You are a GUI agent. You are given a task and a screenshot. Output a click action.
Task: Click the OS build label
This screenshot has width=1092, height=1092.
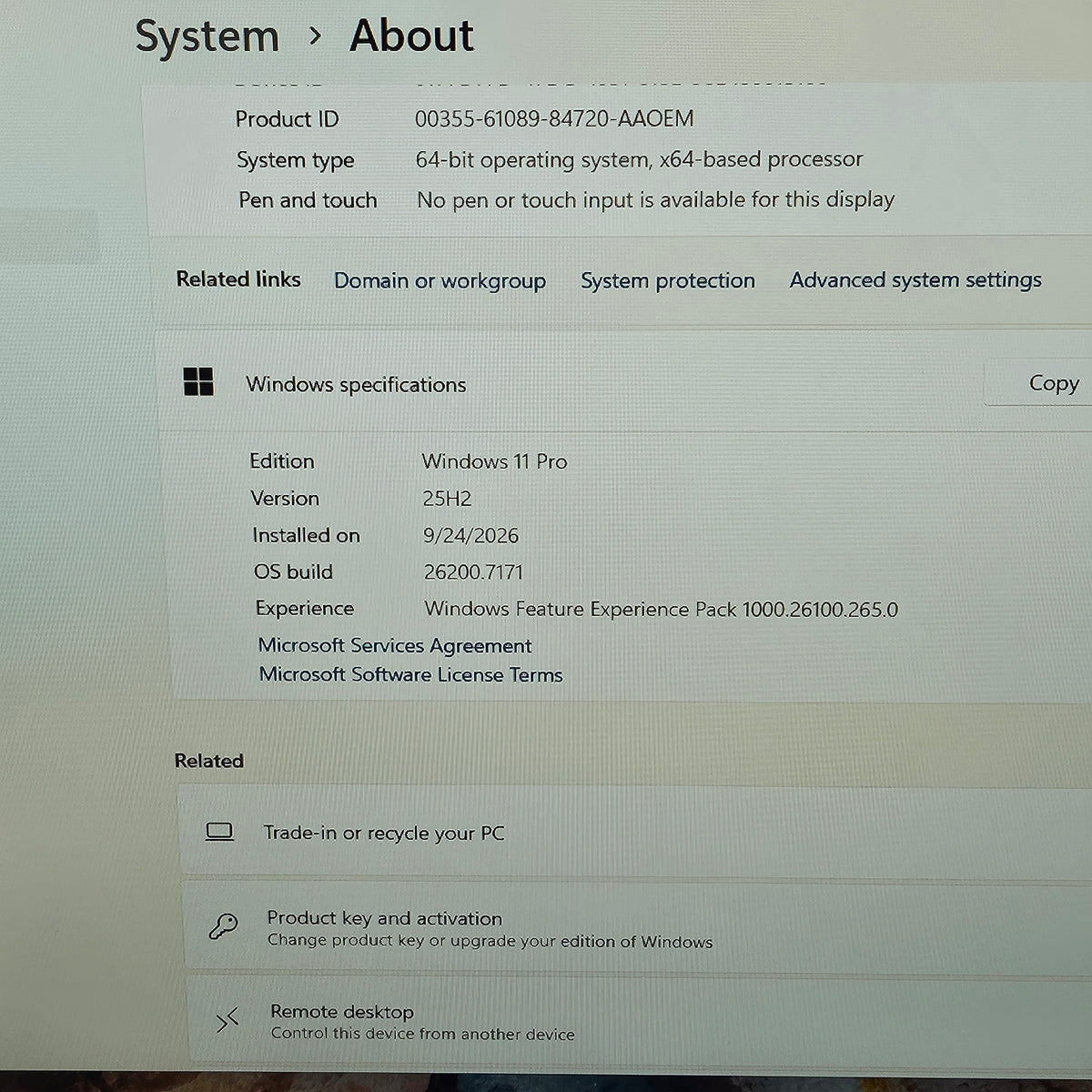pyautogui.click(x=293, y=571)
